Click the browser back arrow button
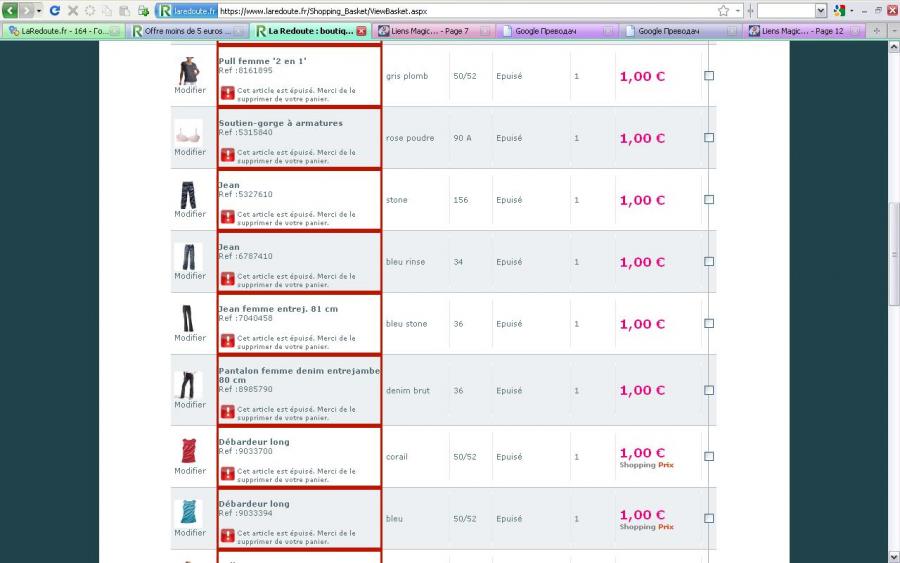Image resolution: width=900 pixels, height=563 pixels. [11, 10]
